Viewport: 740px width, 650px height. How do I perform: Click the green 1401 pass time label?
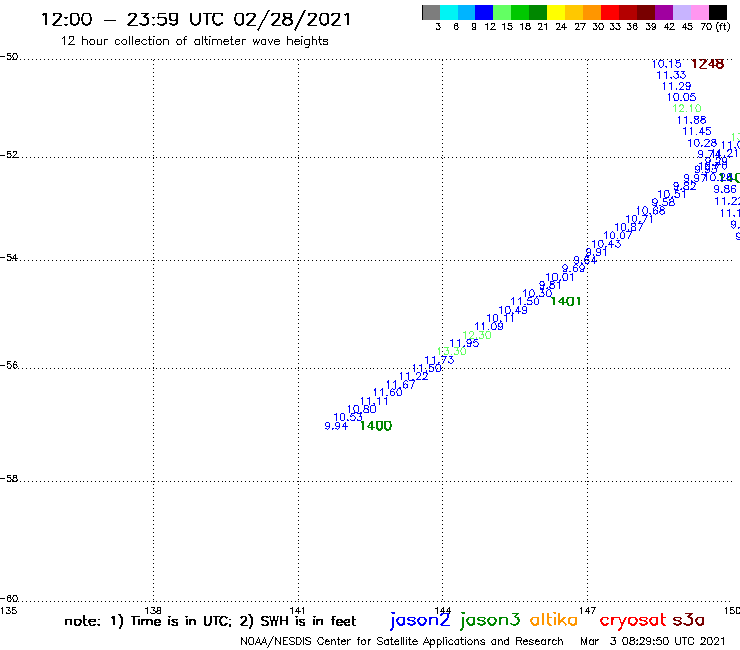pyautogui.click(x=565, y=301)
